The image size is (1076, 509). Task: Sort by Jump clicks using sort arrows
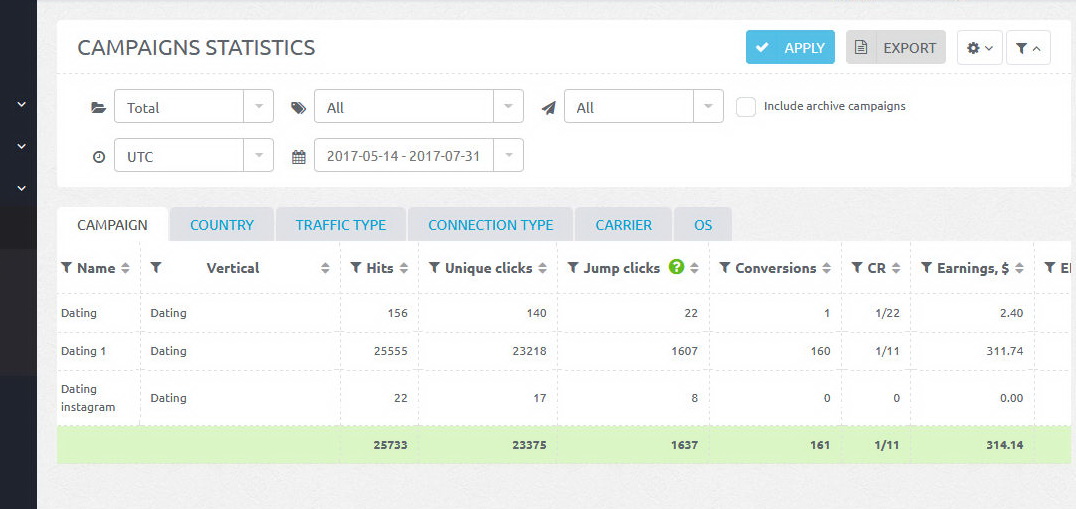tap(694, 269)
